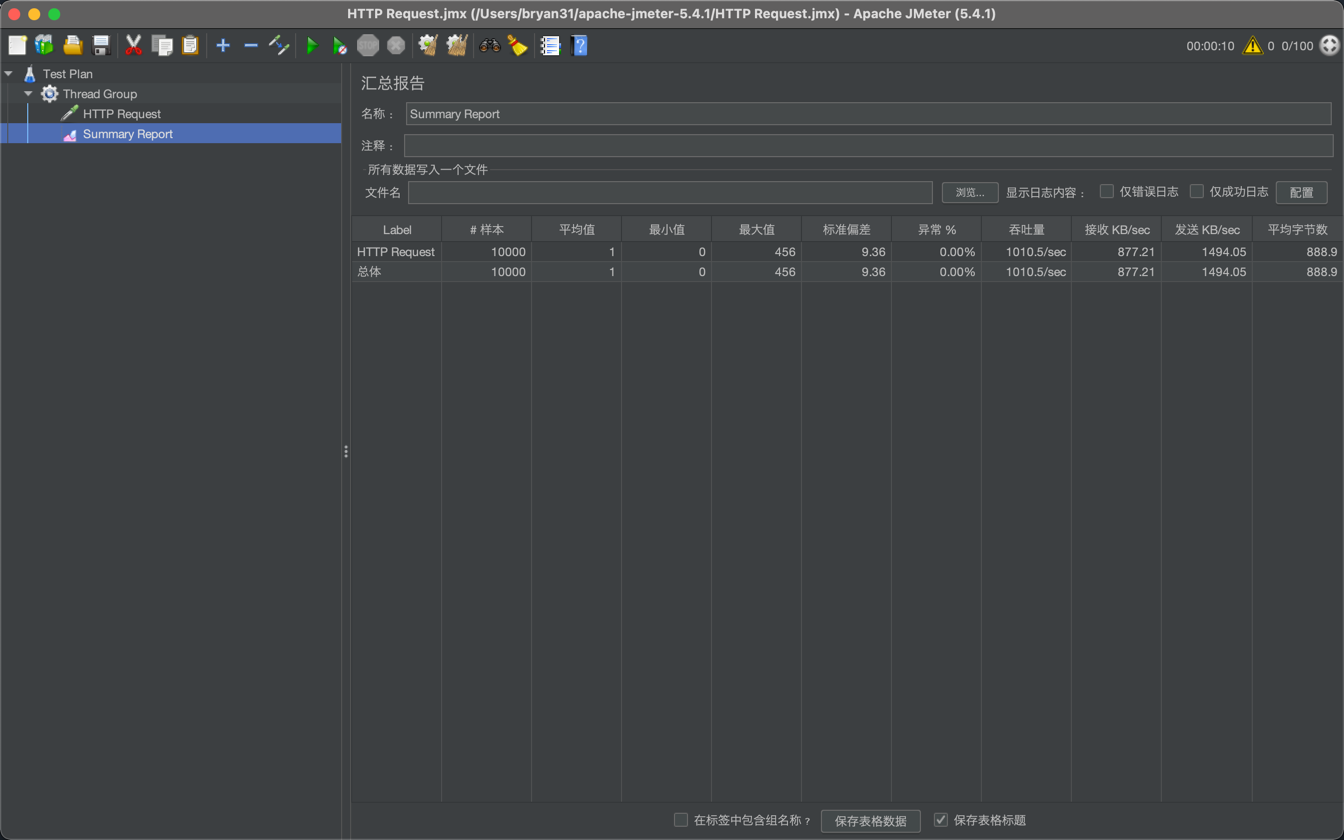Click the 浏览... button to browse files
The image size is (1344, 840).
pos(968,192)
